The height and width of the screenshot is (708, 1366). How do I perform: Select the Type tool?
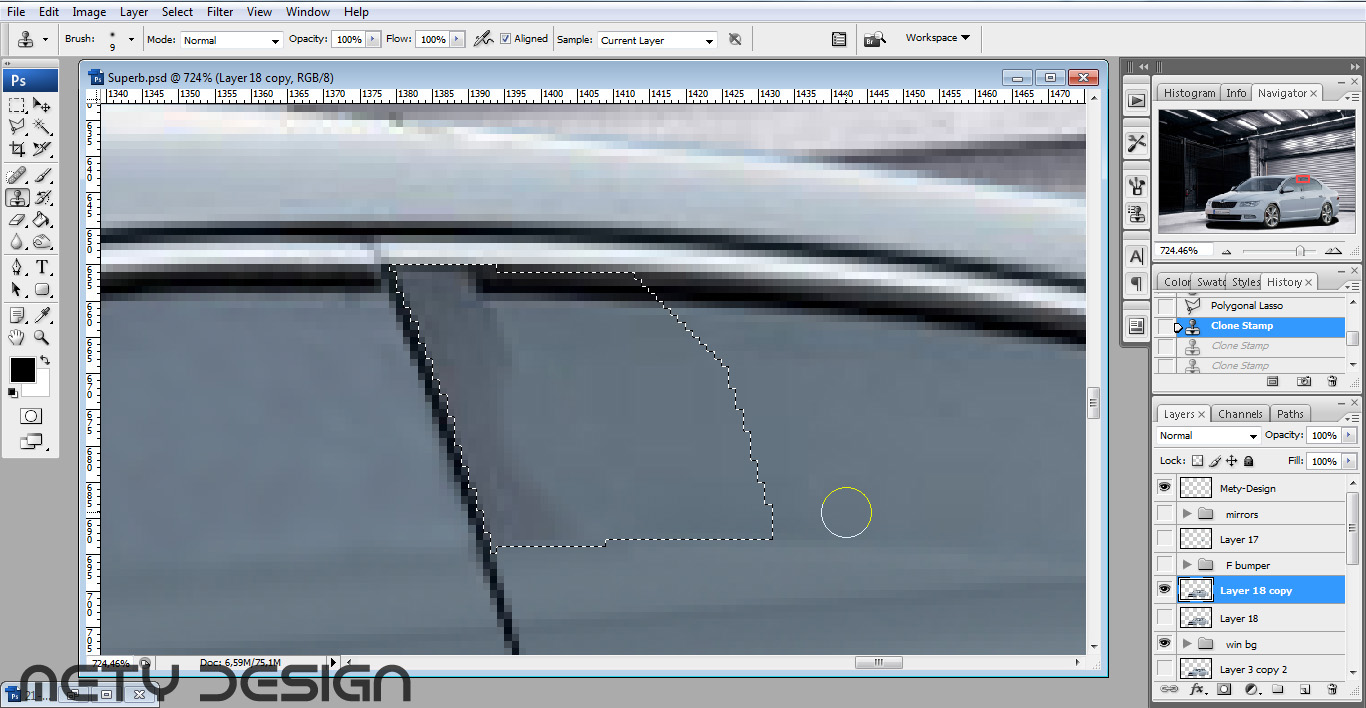click(x=42, y=267)
